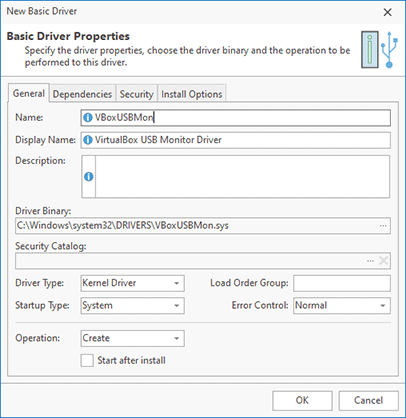Image resolution: width=406 pixels, height=418 pixels.
Task: Click into the Name text field
Action: pos(235,118)
